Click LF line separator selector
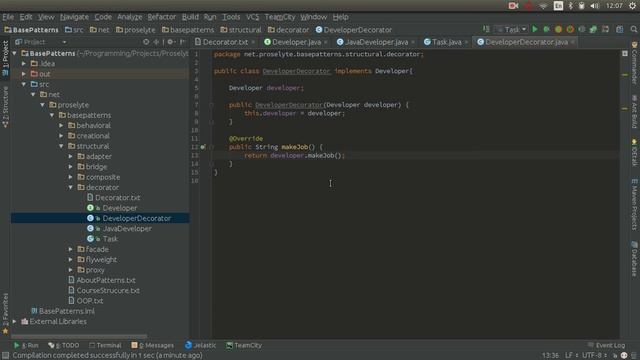The height and width of the screenshot is (360, 640). 571,356
